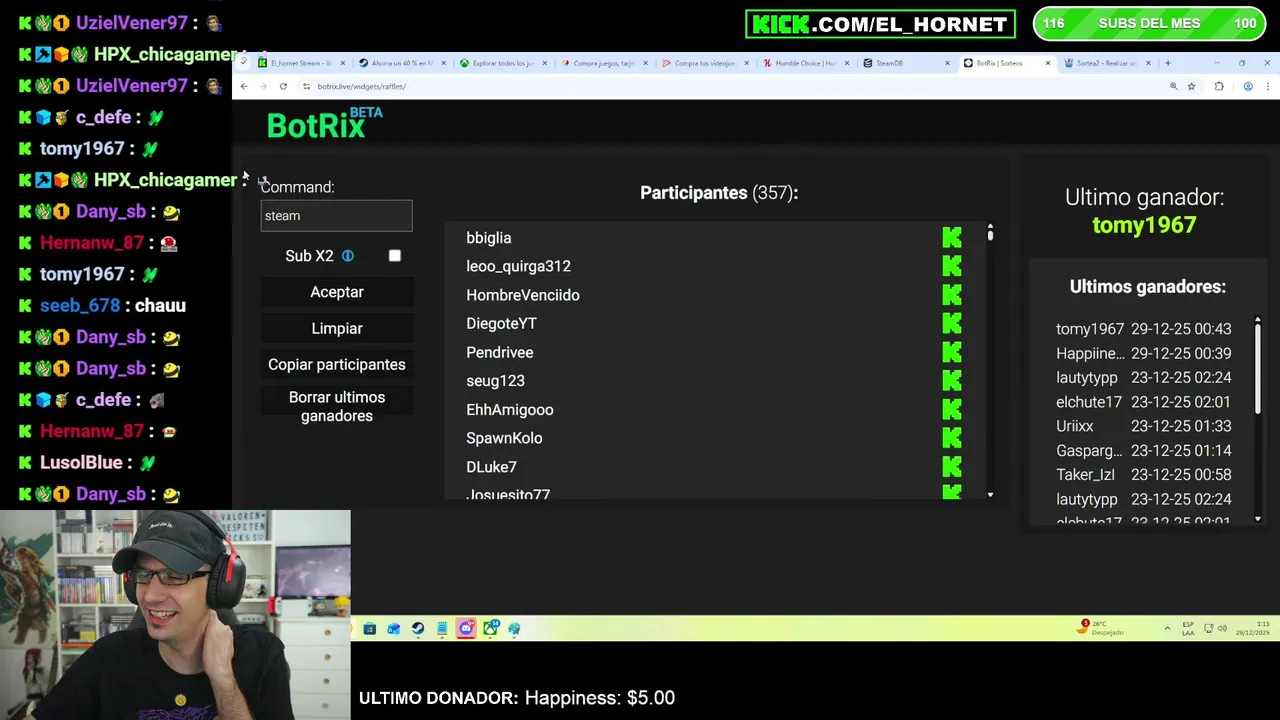The height and width of the screenshot is (720, 1280).
Task: Open Discord from the taskbar
Action: coord(466,628)
